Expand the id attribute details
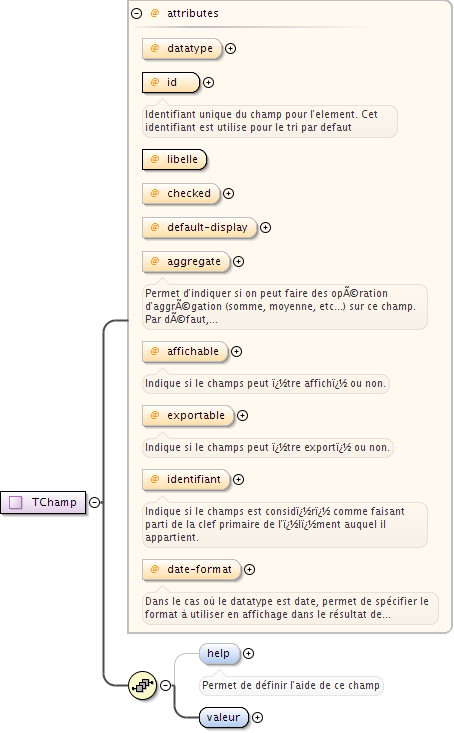 209,82
